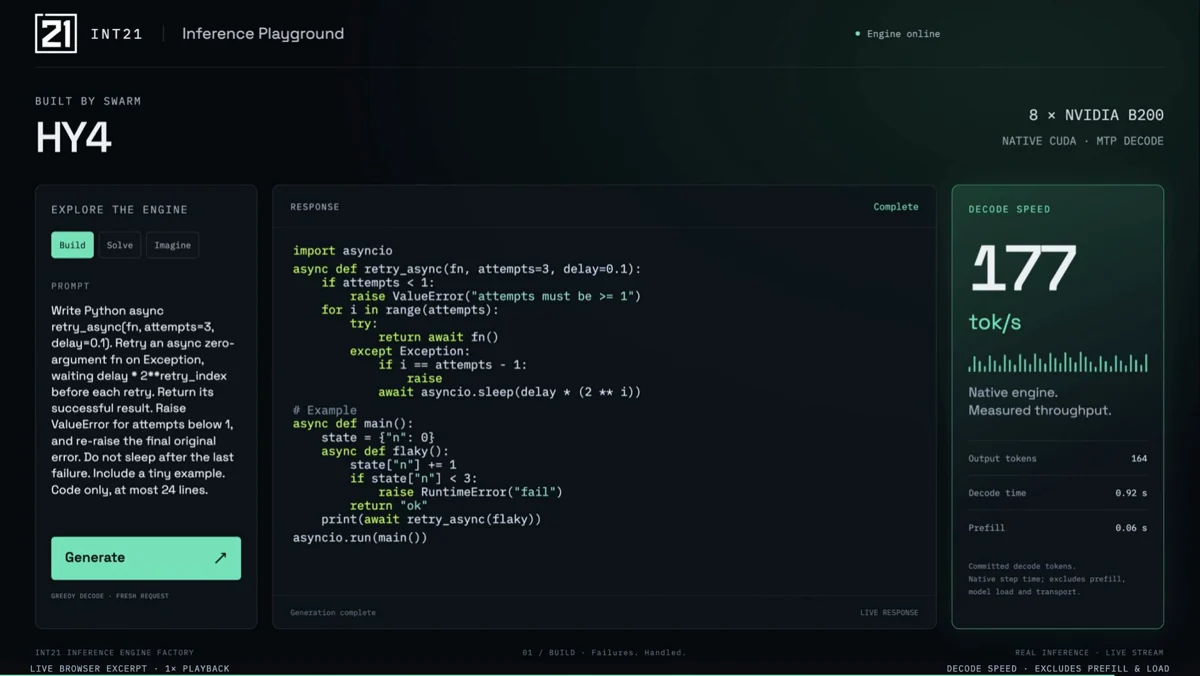The image size is (1200, 676).
Task: Click DECODE SPEED · EXCLUDES PREFILL & LOAD caption
Action: tap(1058, 668)
